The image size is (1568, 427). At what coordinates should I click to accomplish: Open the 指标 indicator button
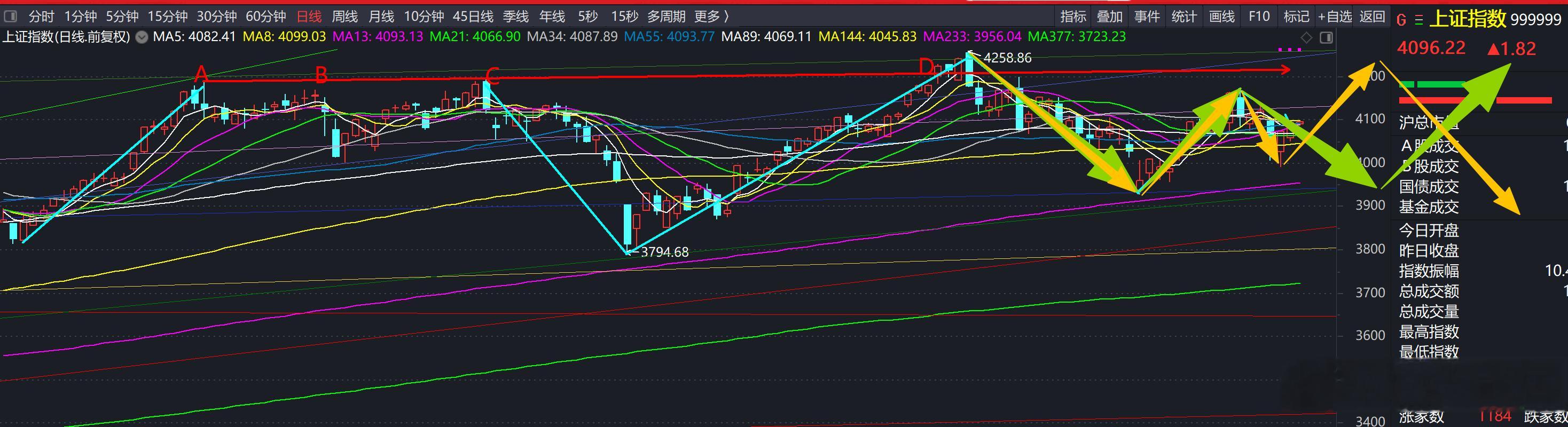(1073, 17)
